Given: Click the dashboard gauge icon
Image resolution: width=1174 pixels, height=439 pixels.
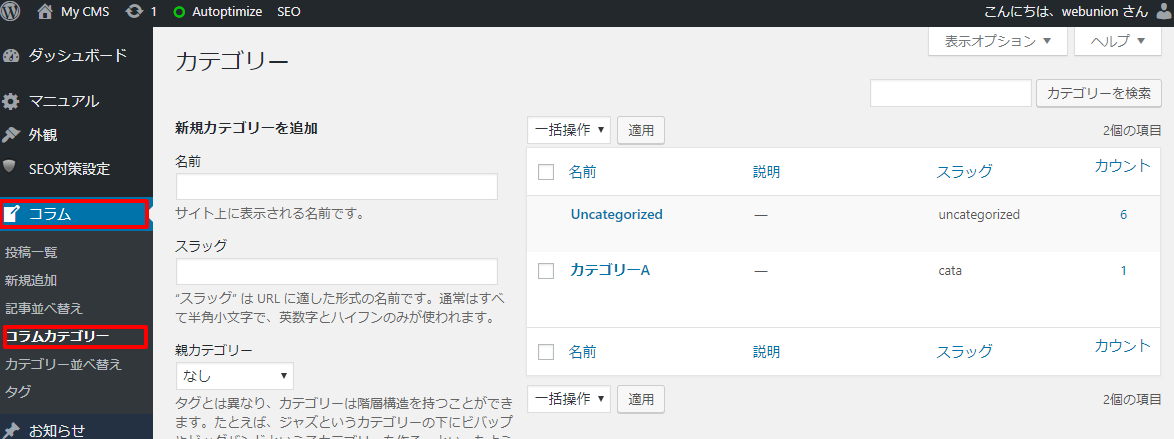Looking at the screenshot, I should 10,55.
